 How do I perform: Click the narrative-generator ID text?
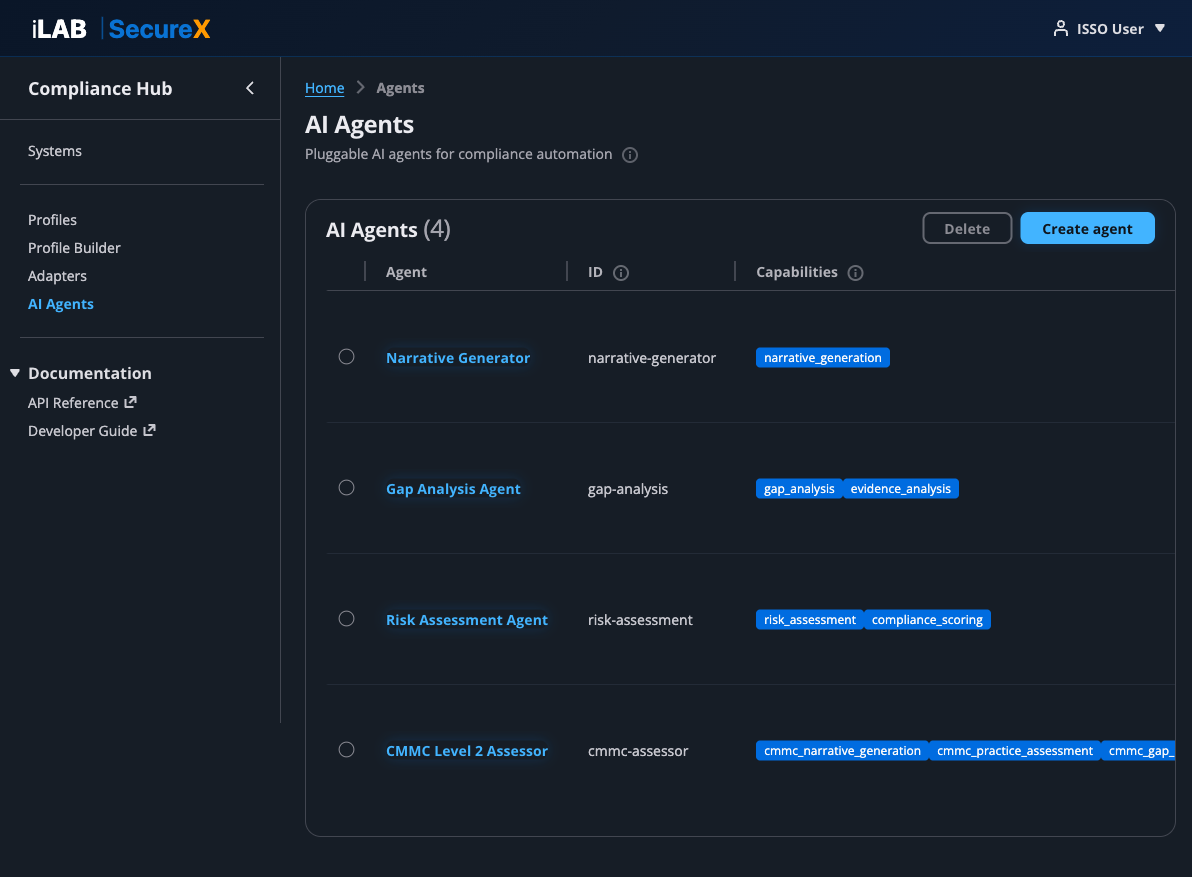point(651,358)
